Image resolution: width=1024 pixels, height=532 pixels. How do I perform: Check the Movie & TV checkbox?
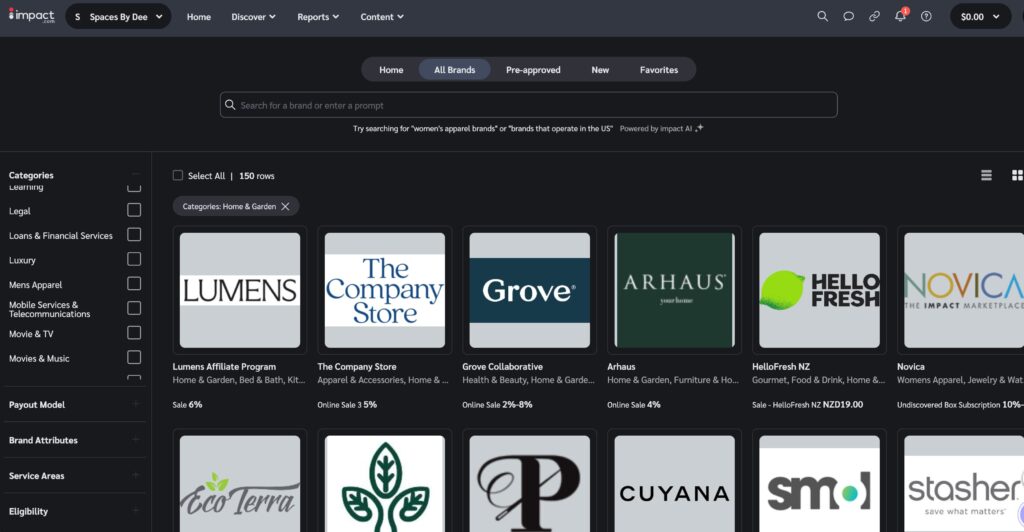pyautogui.click(x=134, y=333)
